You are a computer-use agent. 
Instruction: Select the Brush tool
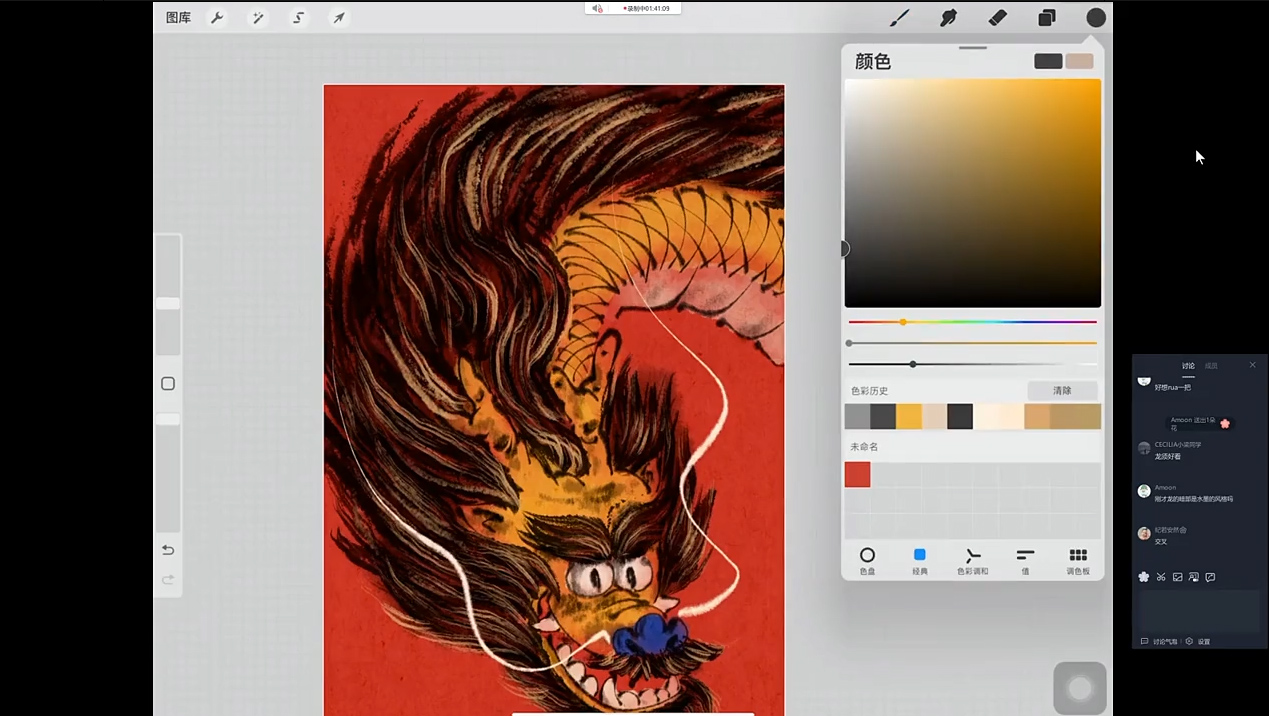pos(900,18)
